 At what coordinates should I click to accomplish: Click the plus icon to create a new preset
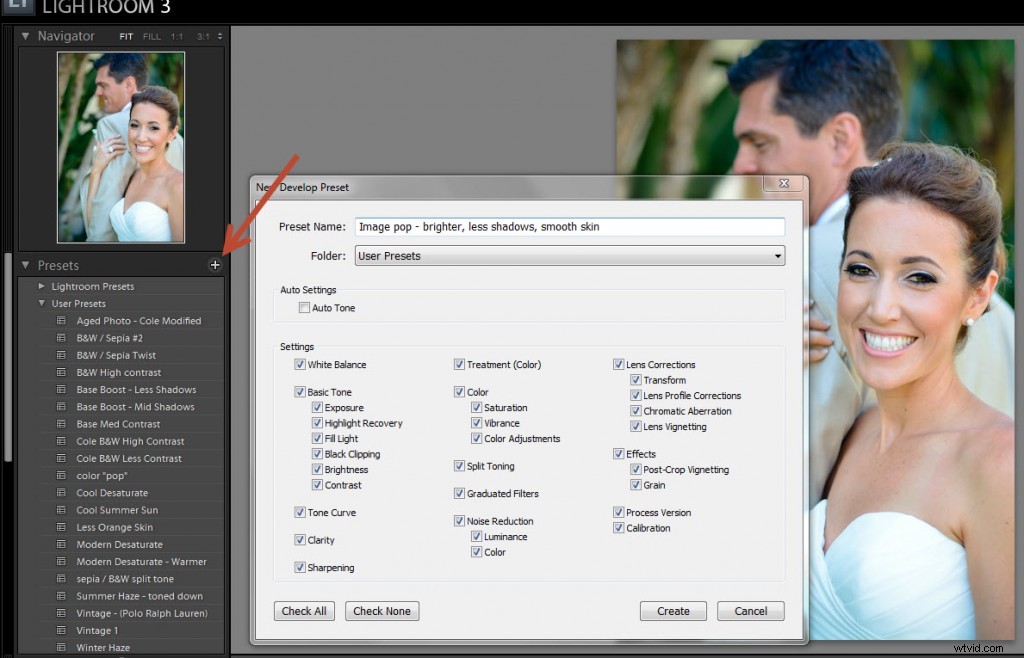pos(214,265)
